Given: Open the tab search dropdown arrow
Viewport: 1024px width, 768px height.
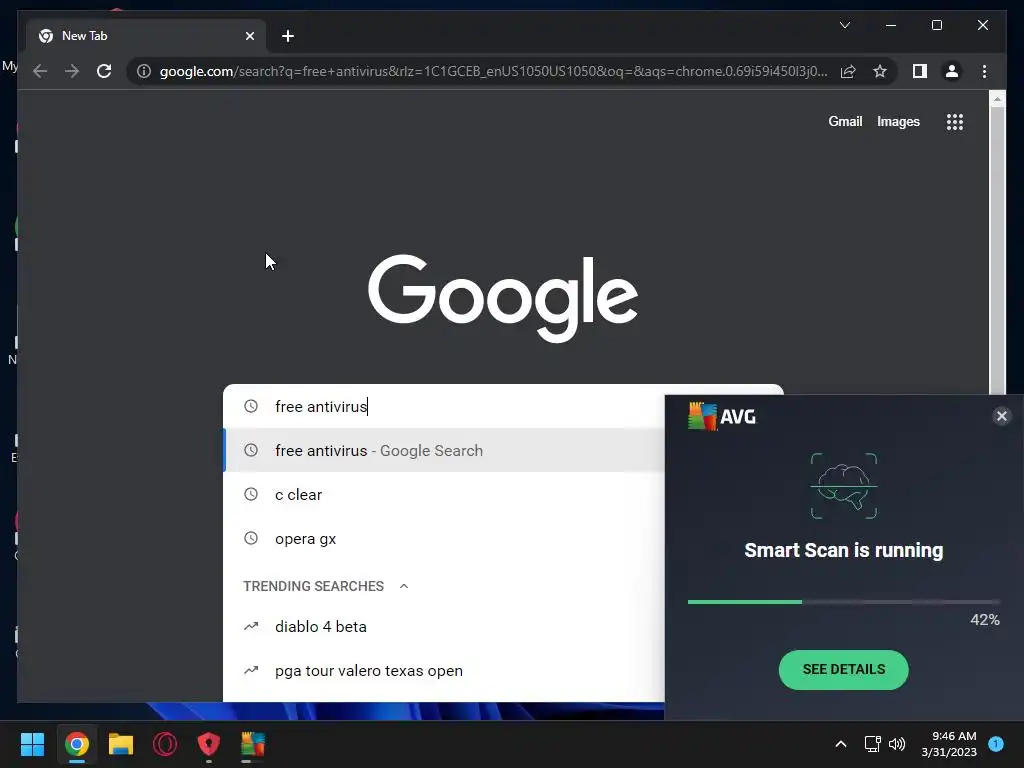Looking at the screenshot, I should point(844,25).
